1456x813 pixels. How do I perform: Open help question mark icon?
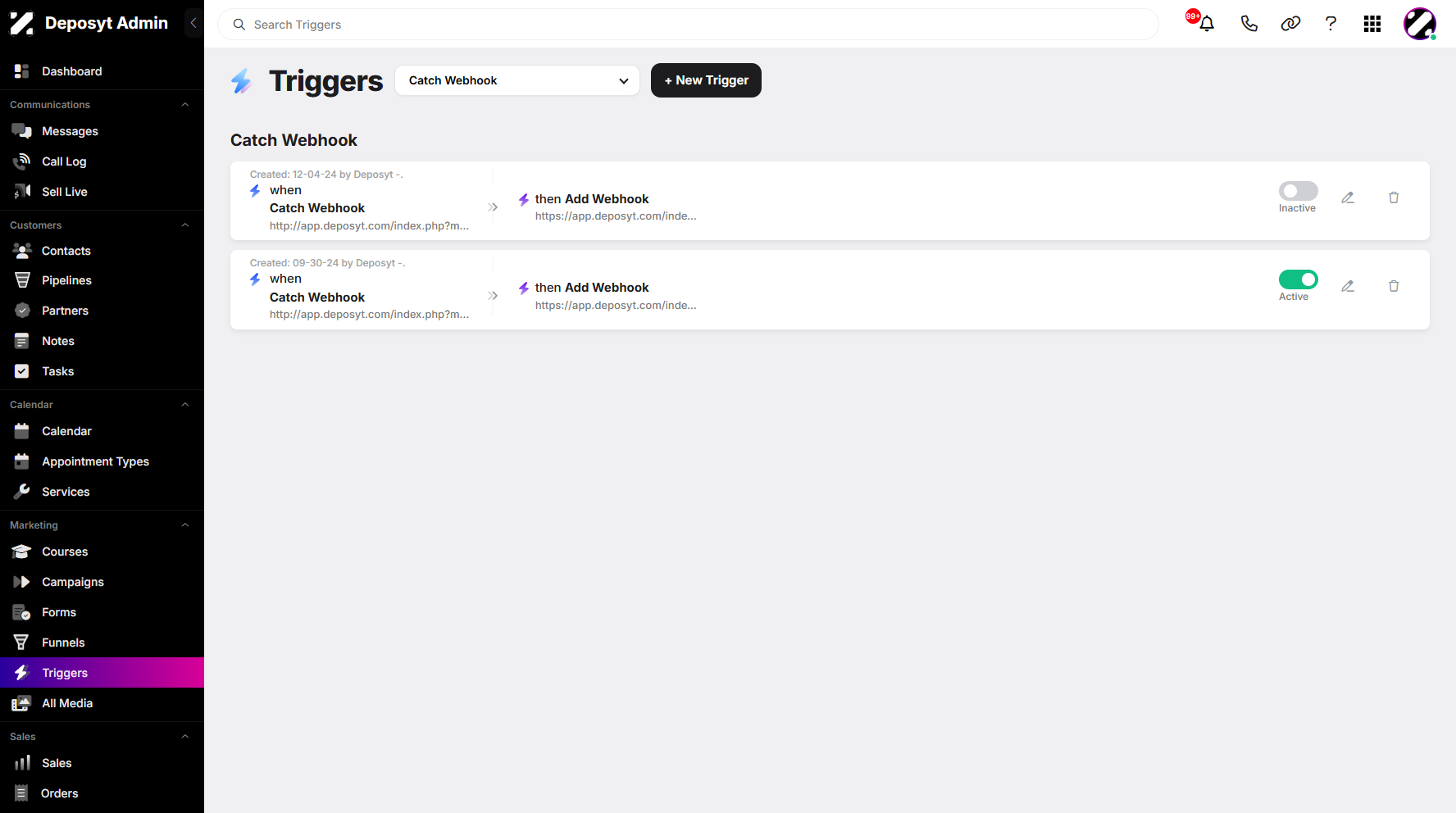(x=1331, y=24)
